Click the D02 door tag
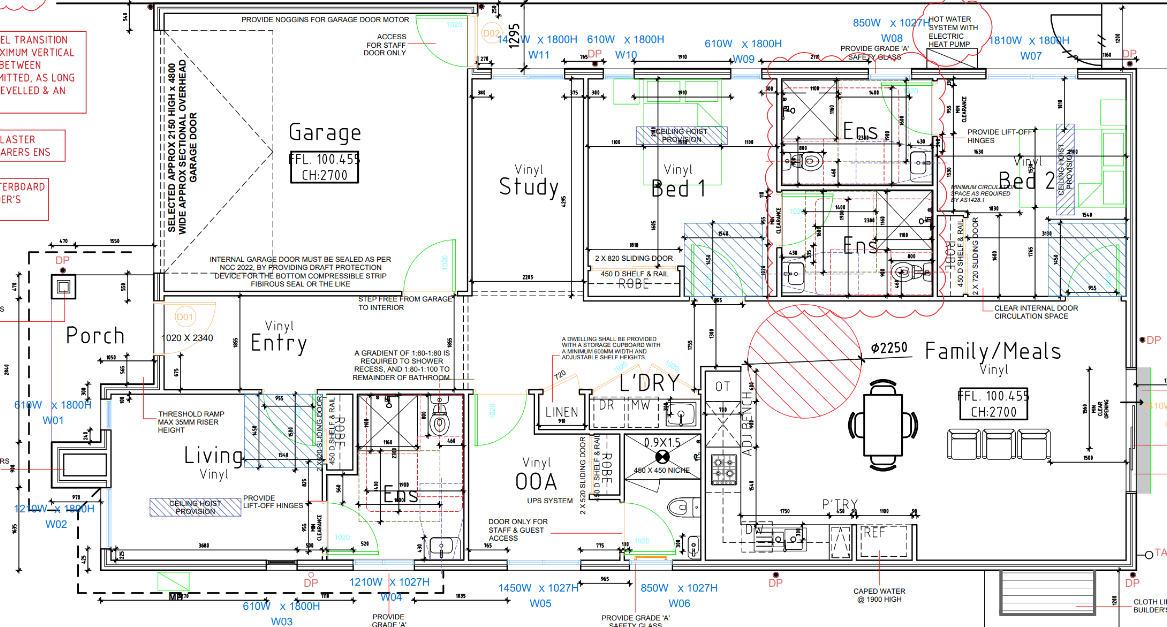The image size is (1167, 627). (492, 34)
